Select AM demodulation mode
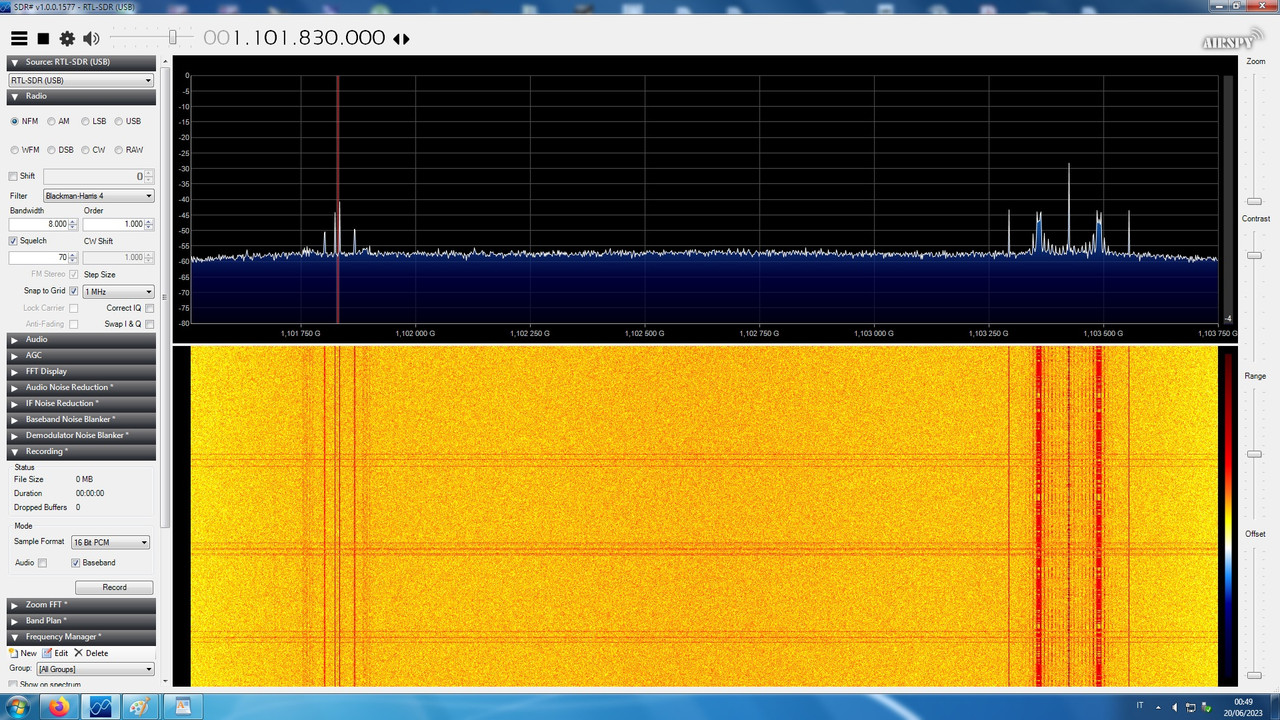1280x720 pixels. click(x=51, y=121)
